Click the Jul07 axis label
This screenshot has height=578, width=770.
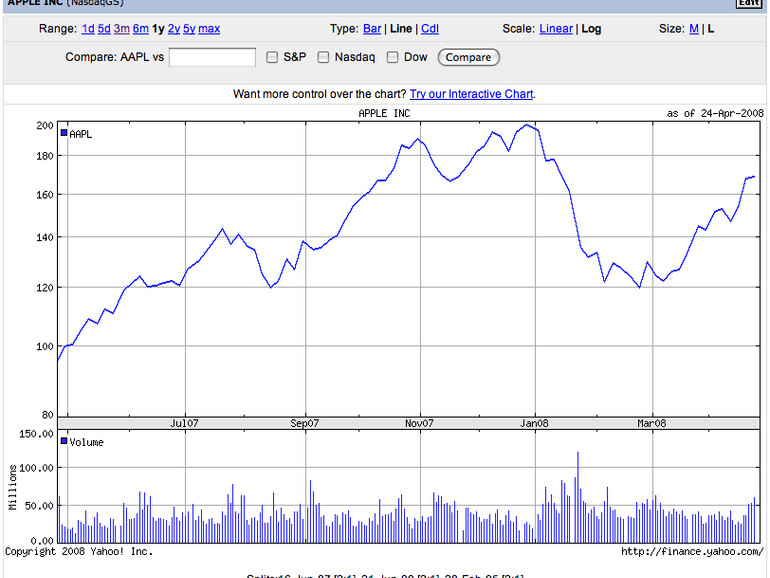(184, 423)
